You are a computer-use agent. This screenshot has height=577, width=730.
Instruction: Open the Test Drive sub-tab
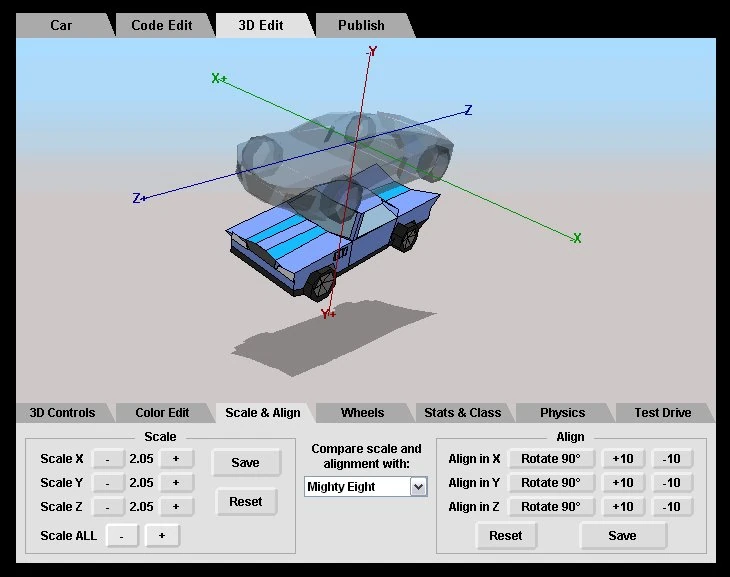[x=662, y=413]
